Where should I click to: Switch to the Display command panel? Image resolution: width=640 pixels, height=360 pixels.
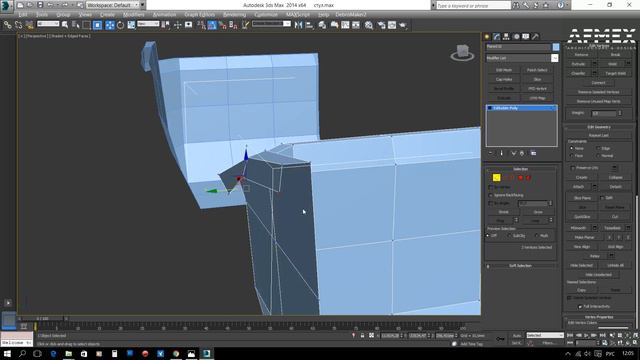[526, 37]
